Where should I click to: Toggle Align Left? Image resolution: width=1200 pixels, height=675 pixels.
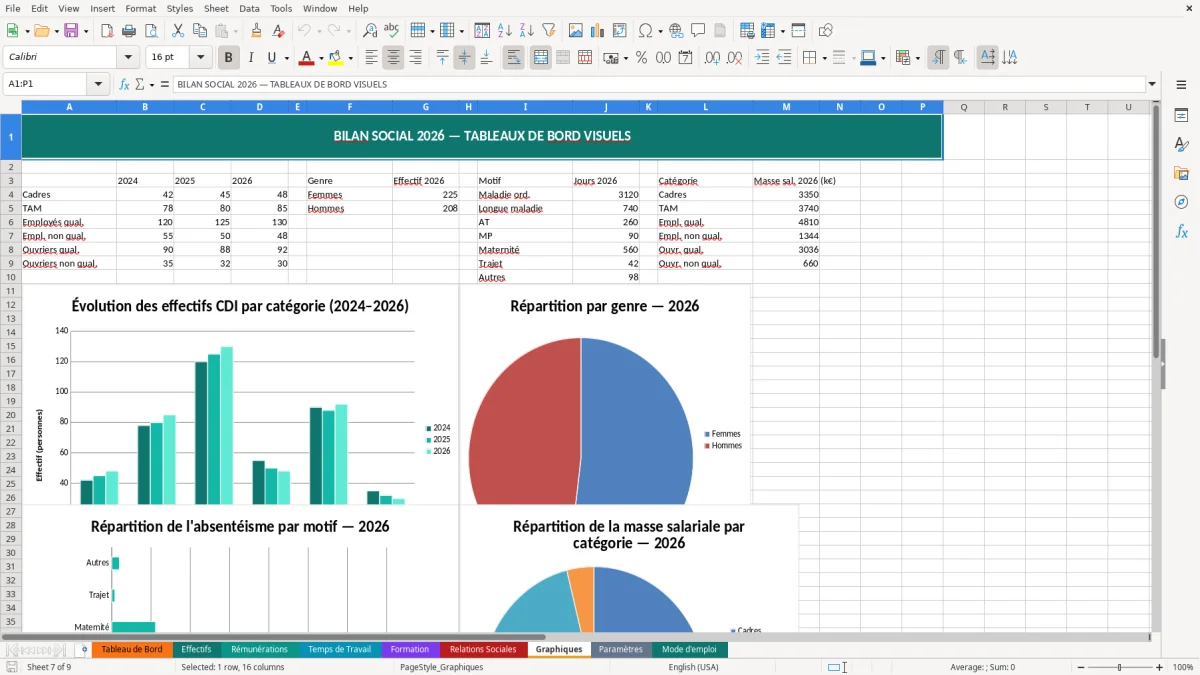coord(372,58)
